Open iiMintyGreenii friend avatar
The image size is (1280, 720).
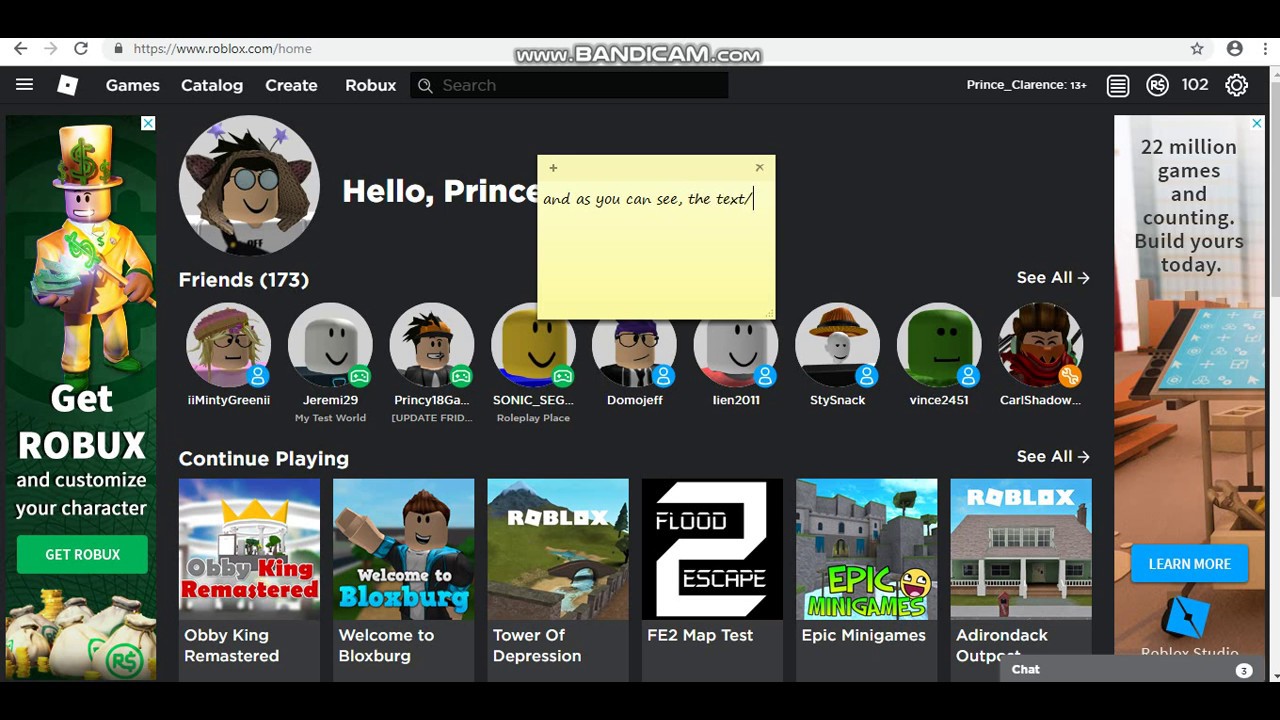(229, 345)
